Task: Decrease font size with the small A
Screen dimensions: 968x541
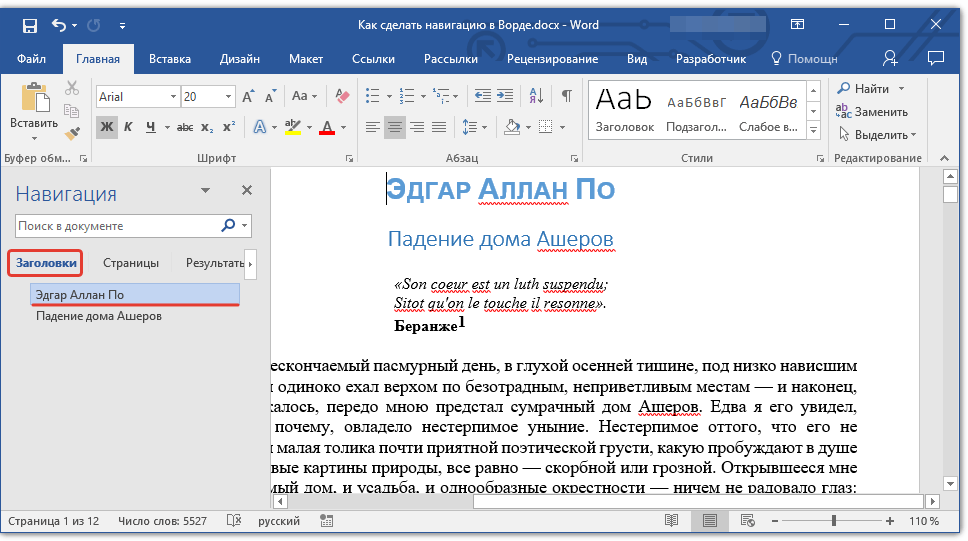Action: coord(270,96)
